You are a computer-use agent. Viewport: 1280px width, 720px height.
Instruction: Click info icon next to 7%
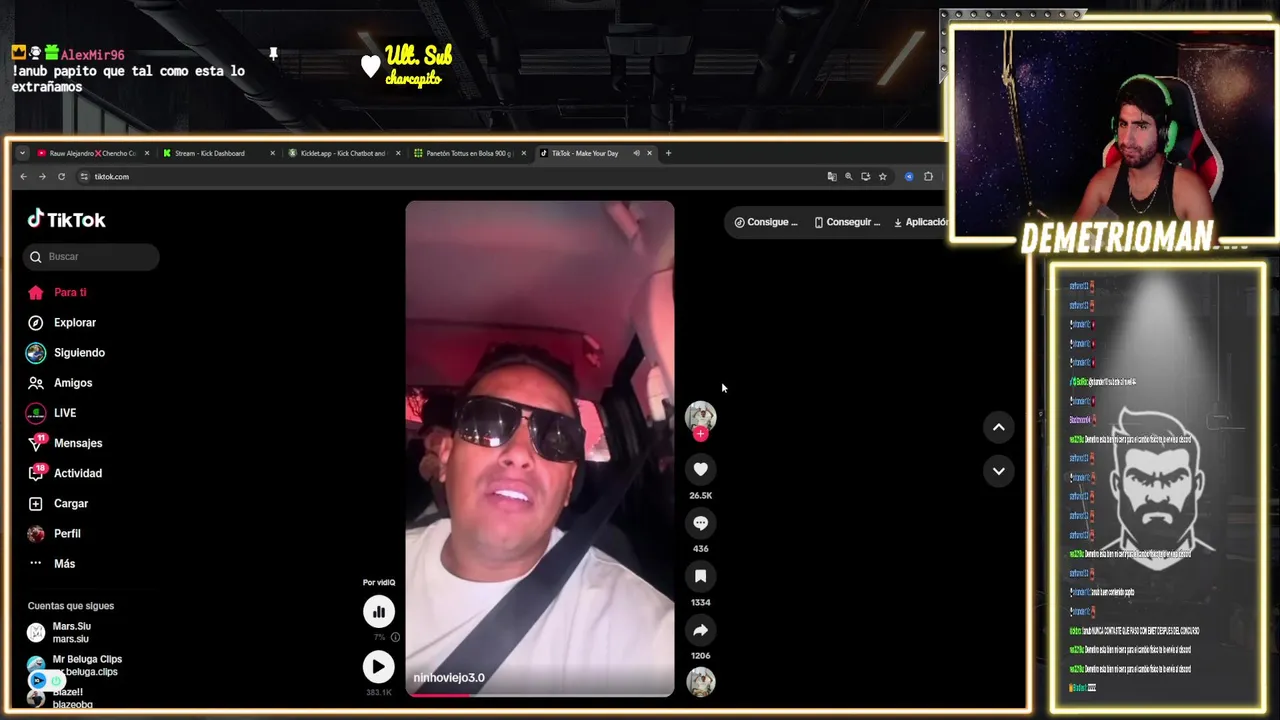[395, 637]
